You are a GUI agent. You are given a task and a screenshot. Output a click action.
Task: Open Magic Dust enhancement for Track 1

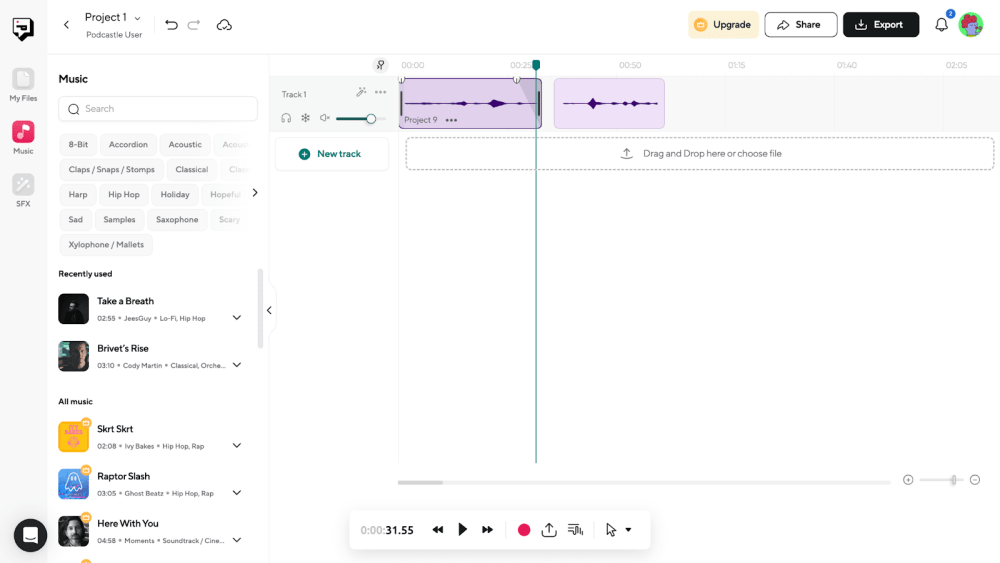[361, 92]
